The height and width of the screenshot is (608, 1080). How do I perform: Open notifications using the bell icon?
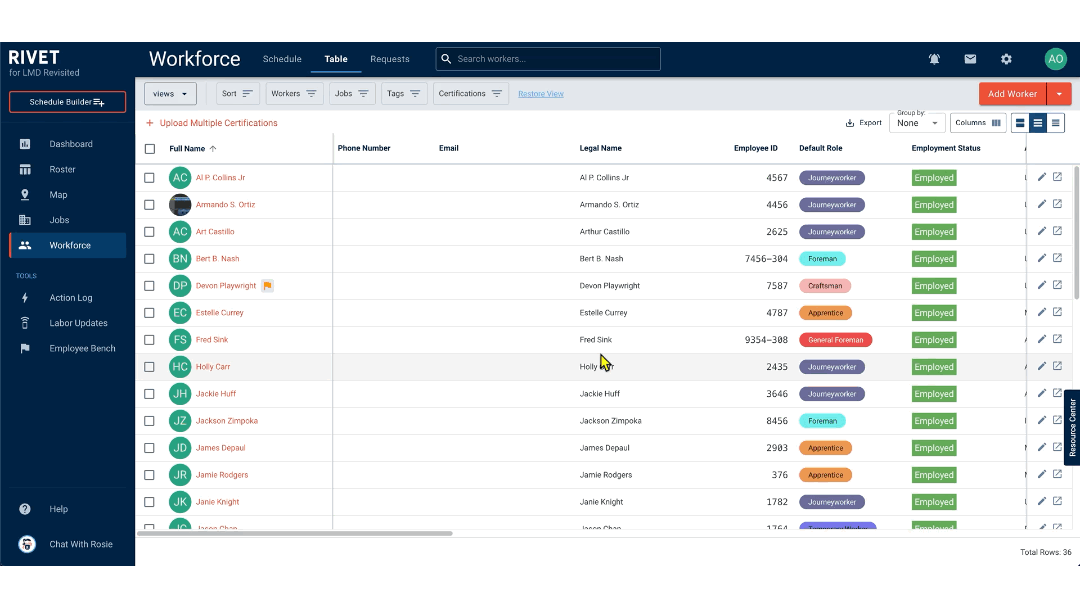tap(933, 59)
